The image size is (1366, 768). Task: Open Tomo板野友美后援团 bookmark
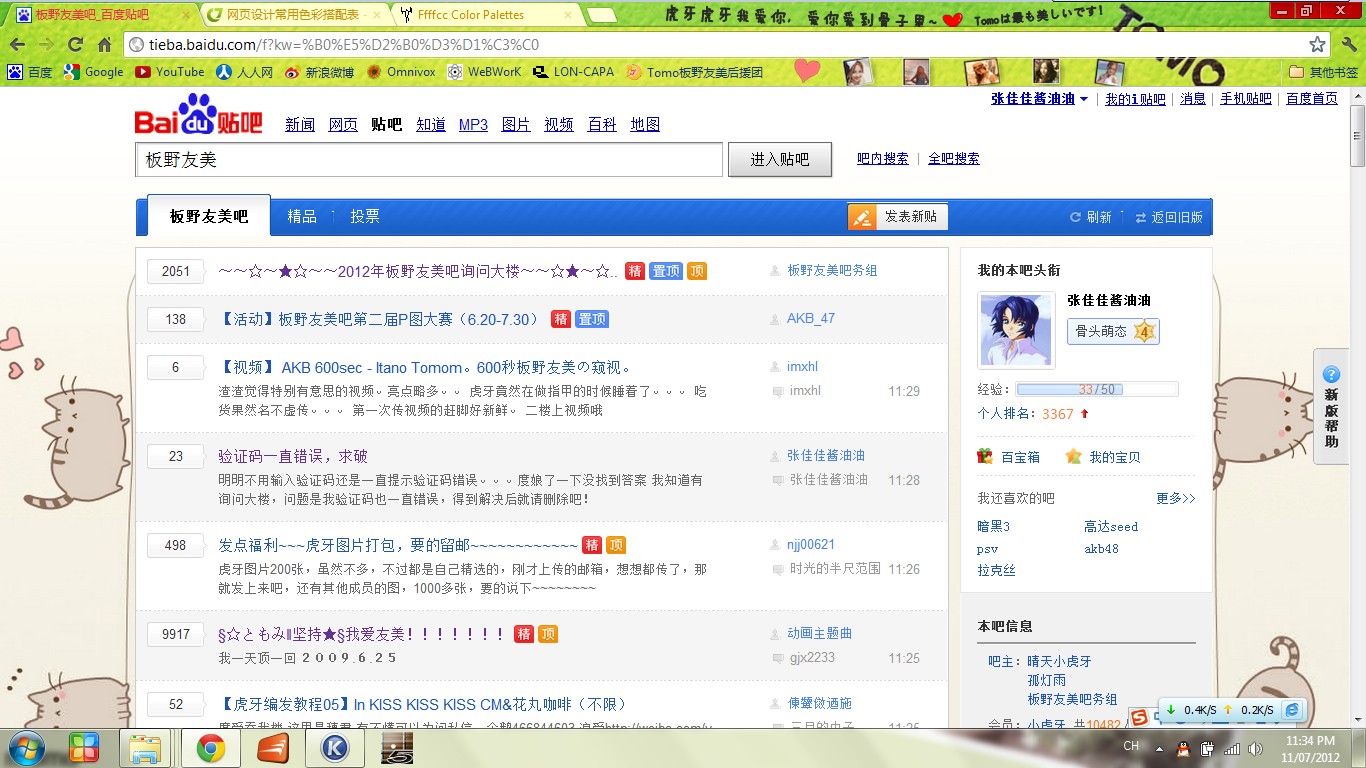click(x=694, y=72)
